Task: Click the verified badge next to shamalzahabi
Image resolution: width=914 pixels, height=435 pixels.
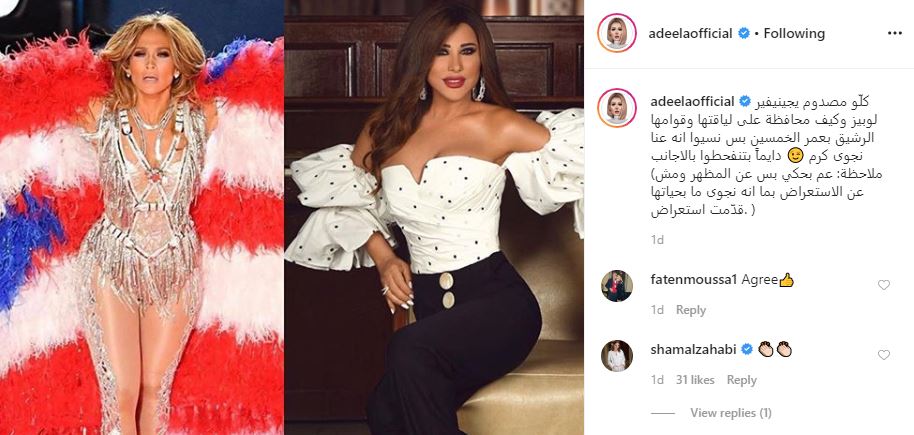Action: pyautogui.click(x=747, y=350)
